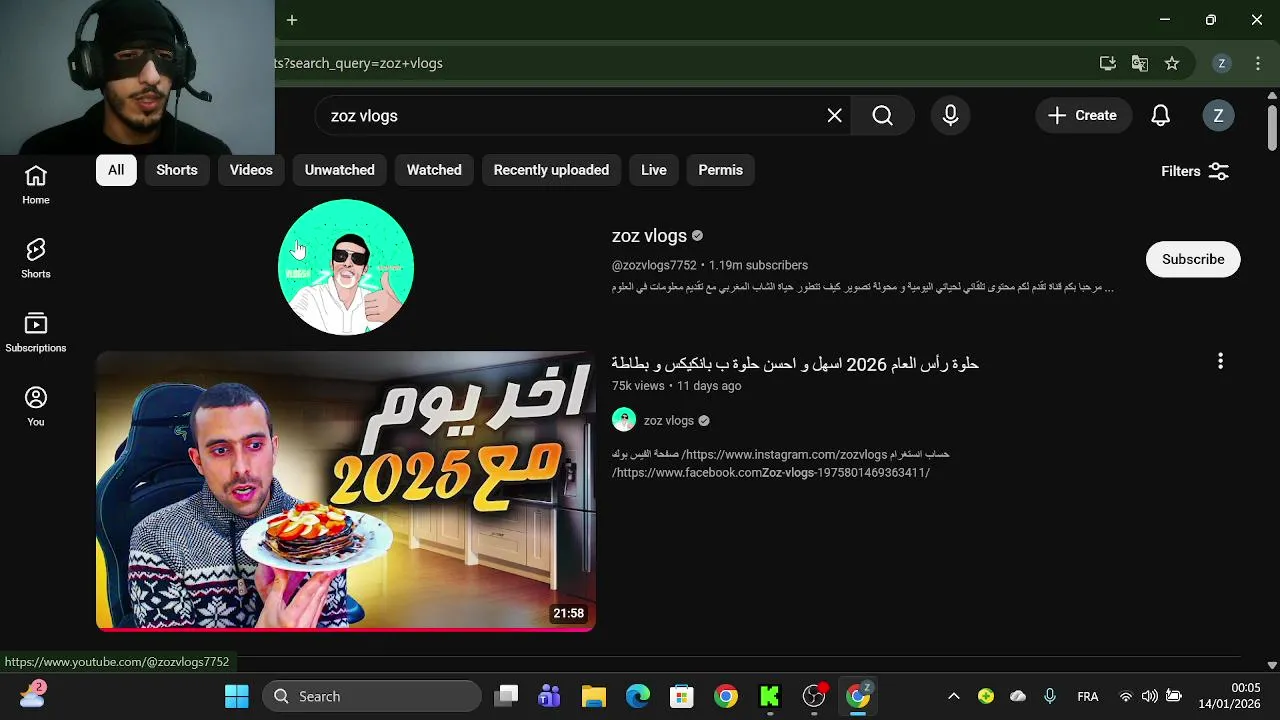Click the install app icon in the address bar

pos(1108,63)
